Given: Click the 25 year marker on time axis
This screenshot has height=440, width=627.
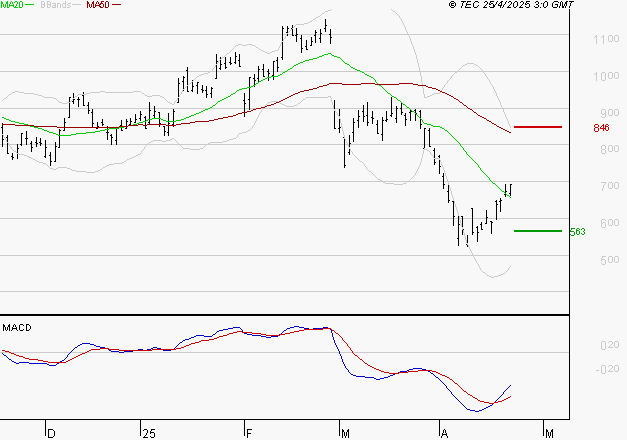Looking at the screenshot, I should pos(148,432).
